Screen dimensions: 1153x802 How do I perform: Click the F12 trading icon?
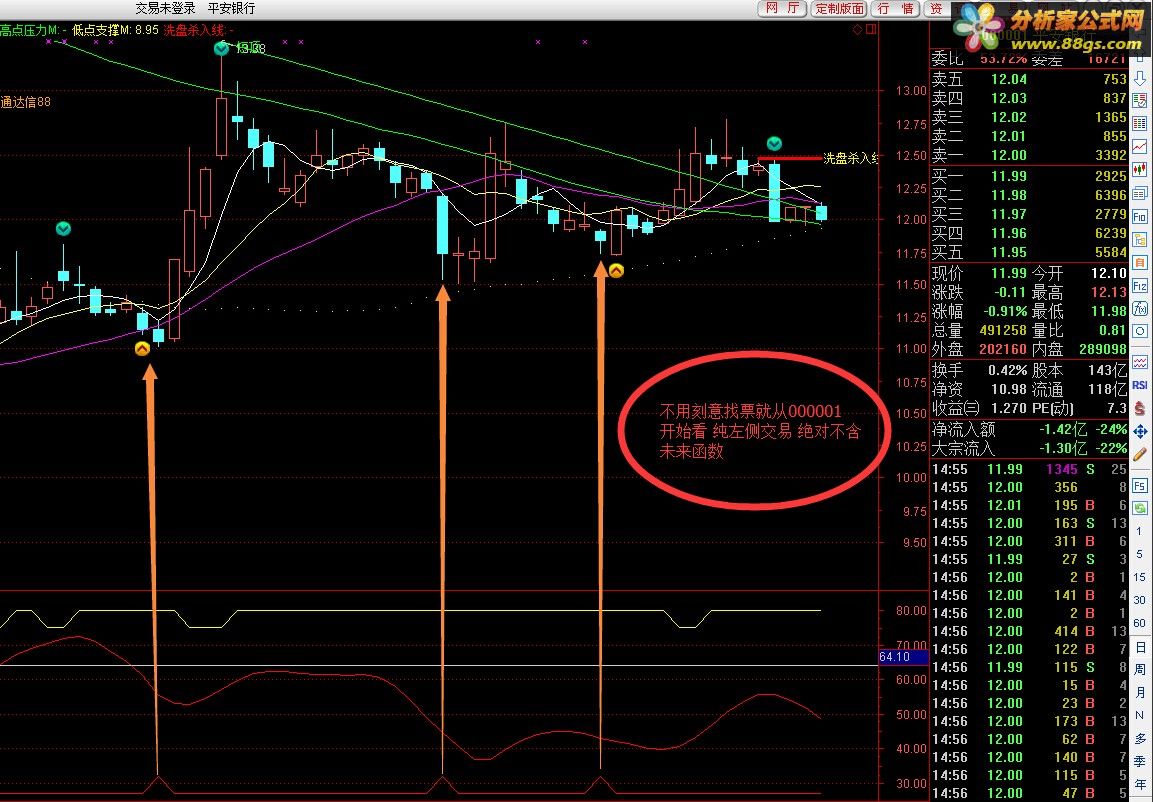coord(1140,285)
